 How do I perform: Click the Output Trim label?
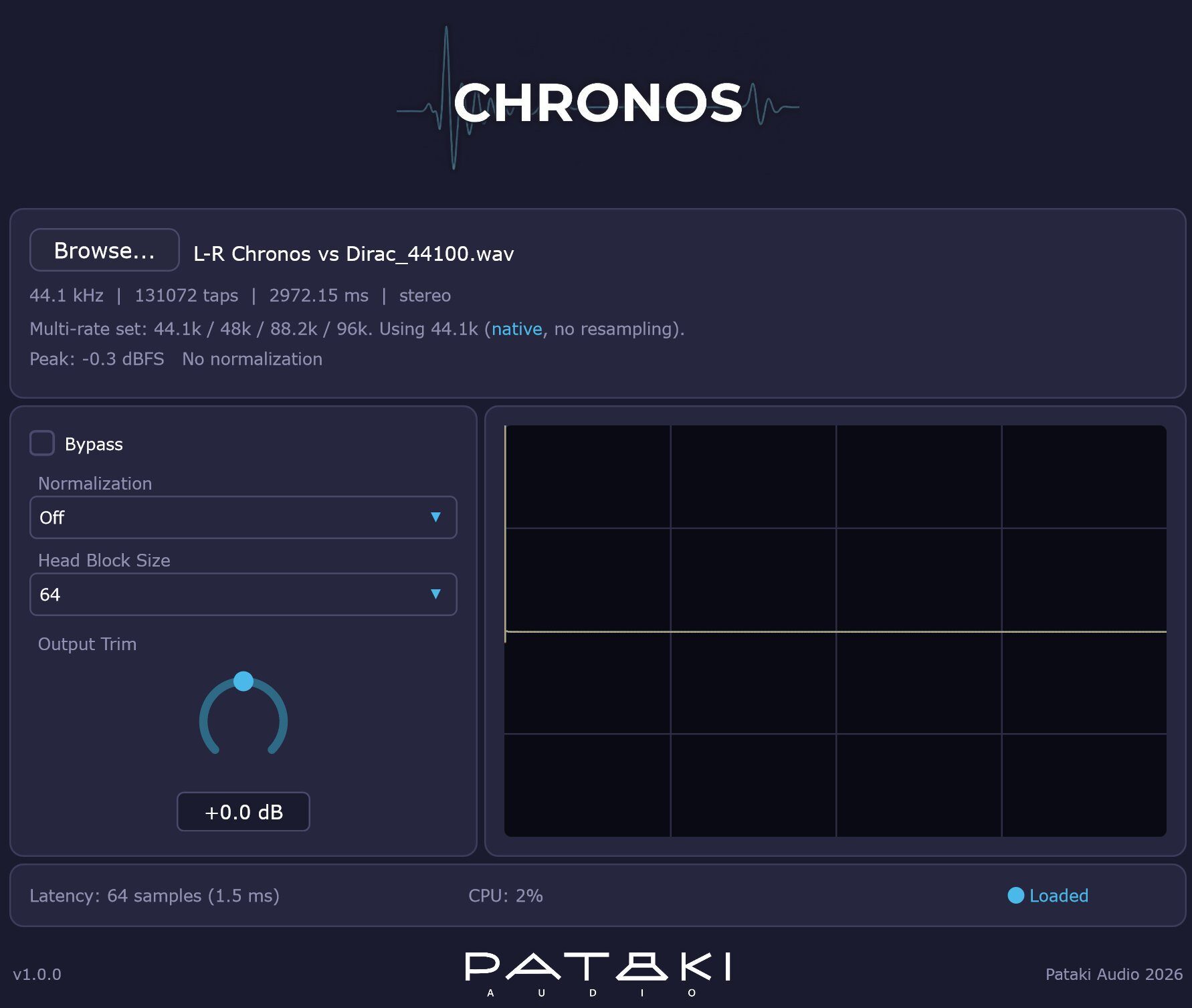[x=87, y=644]
